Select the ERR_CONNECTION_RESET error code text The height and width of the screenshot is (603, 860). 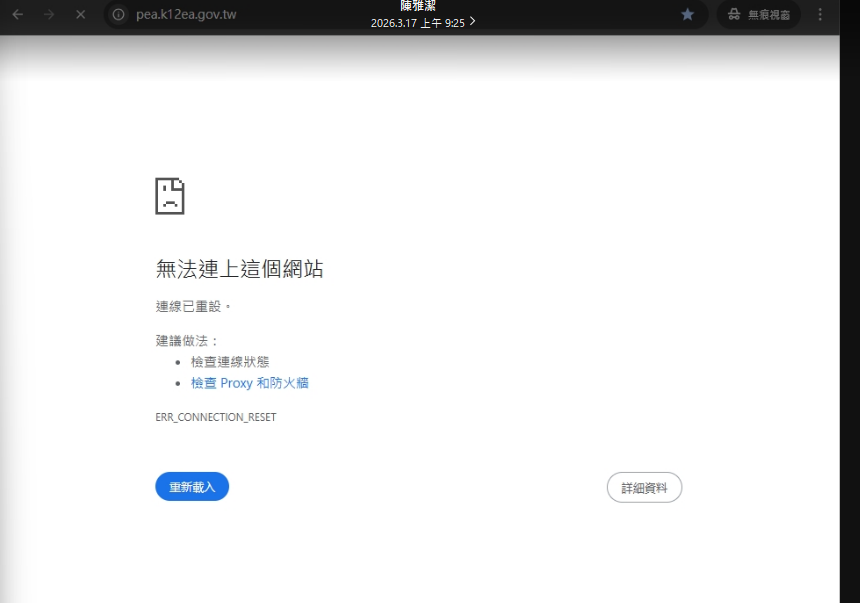(x=216, y=417)
